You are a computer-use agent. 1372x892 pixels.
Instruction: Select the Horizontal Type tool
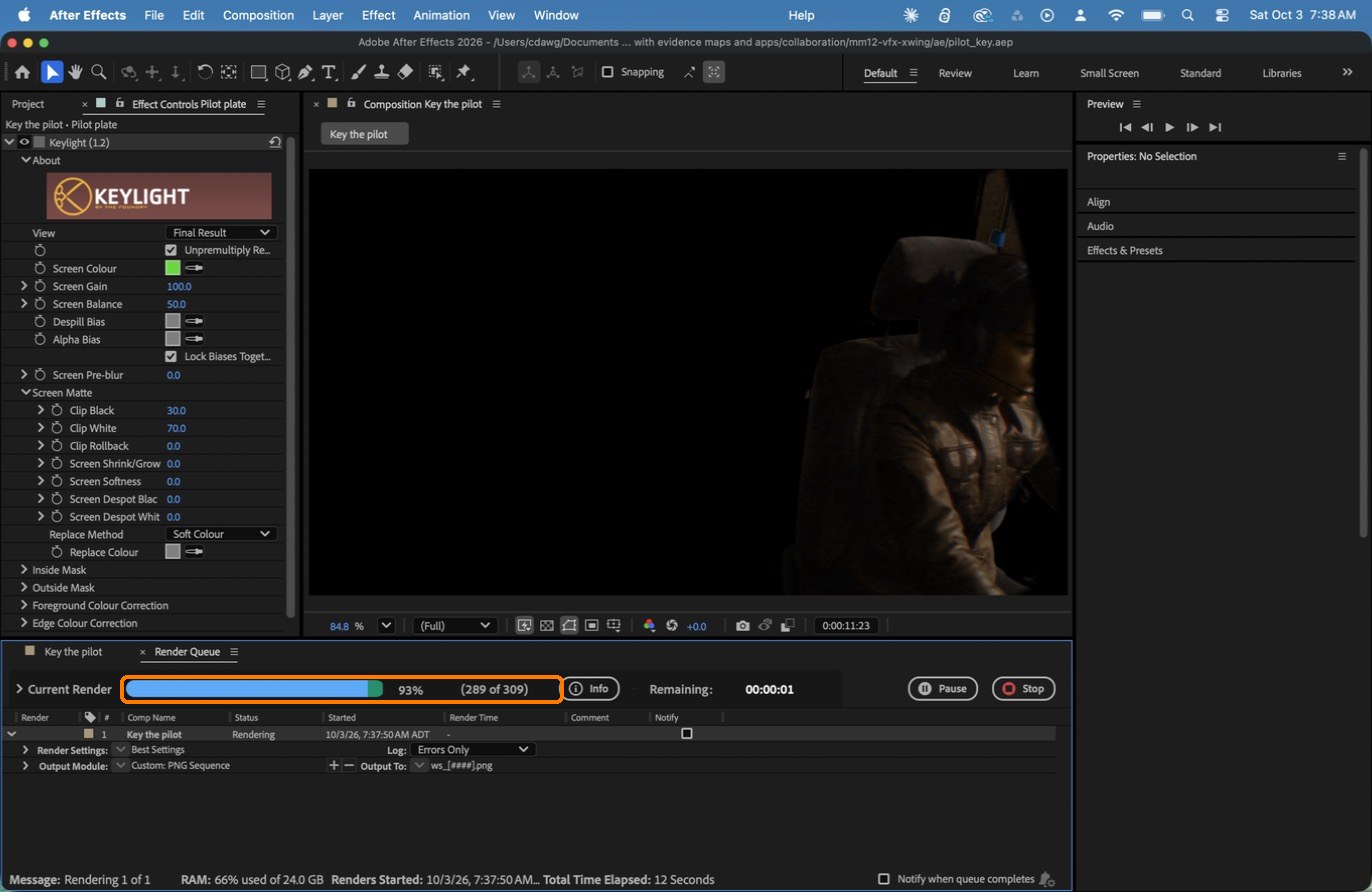coord(328,72)
